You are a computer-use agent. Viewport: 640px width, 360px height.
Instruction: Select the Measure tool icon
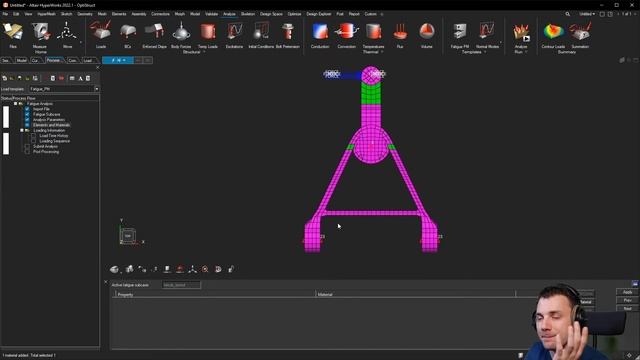coord(40,32)
